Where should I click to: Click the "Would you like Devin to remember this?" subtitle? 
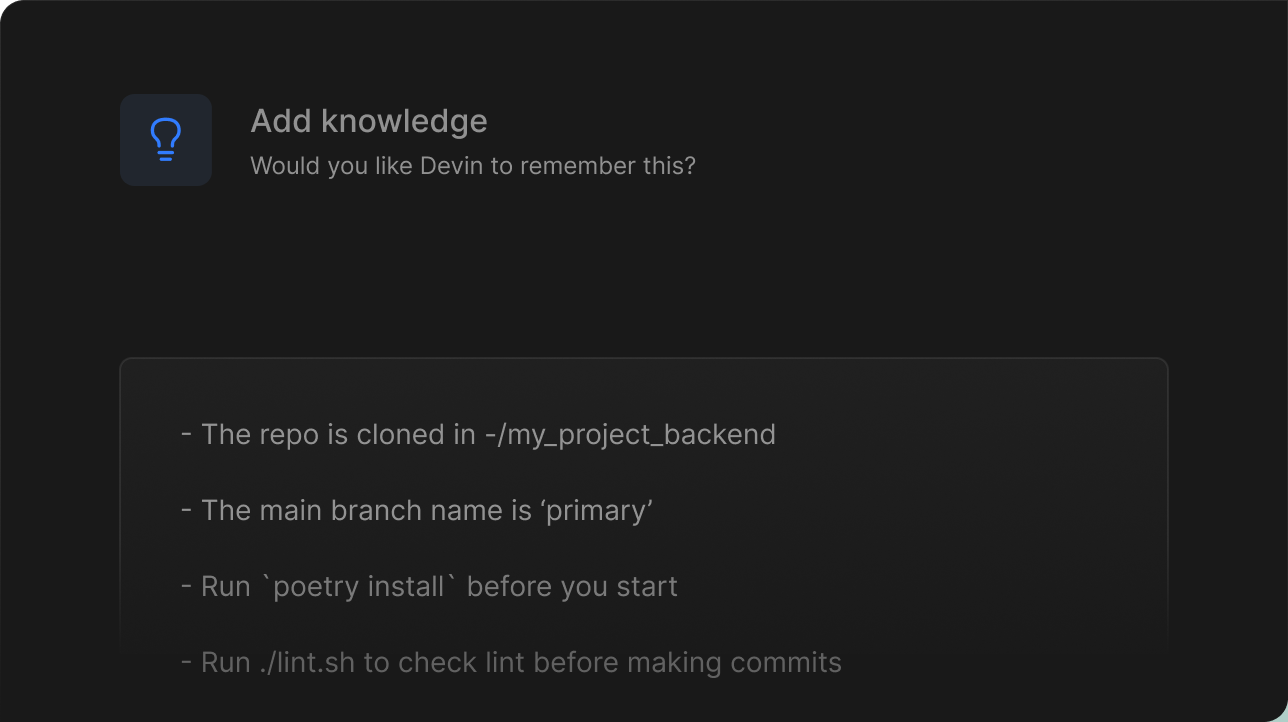(x=472, y=166)
